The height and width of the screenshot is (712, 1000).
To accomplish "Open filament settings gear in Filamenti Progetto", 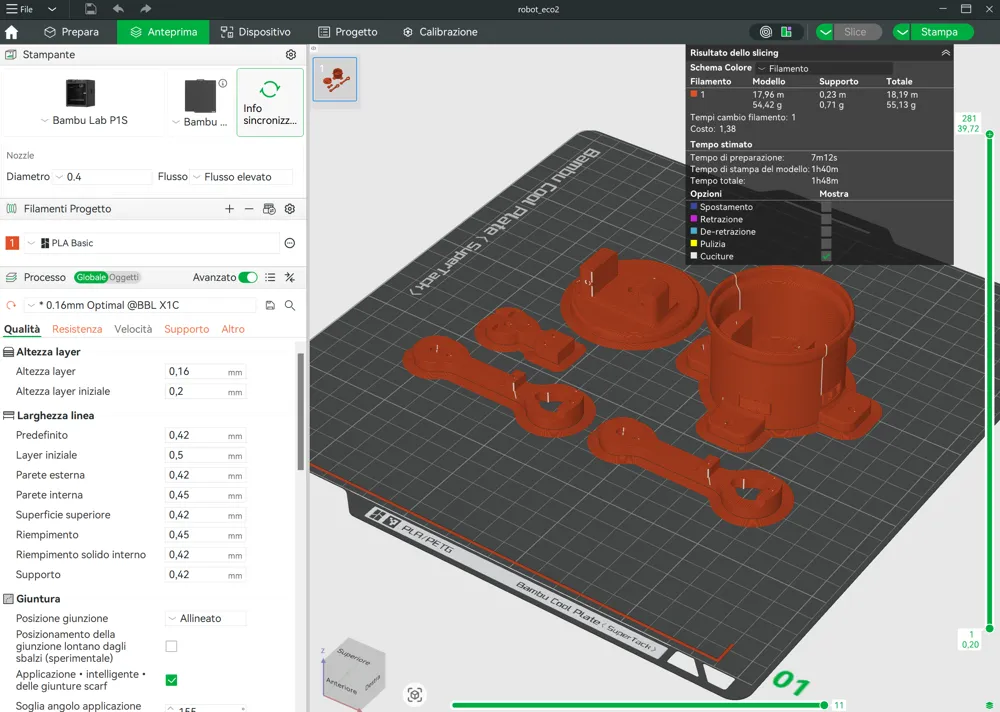I will click(x=290, y=209).
